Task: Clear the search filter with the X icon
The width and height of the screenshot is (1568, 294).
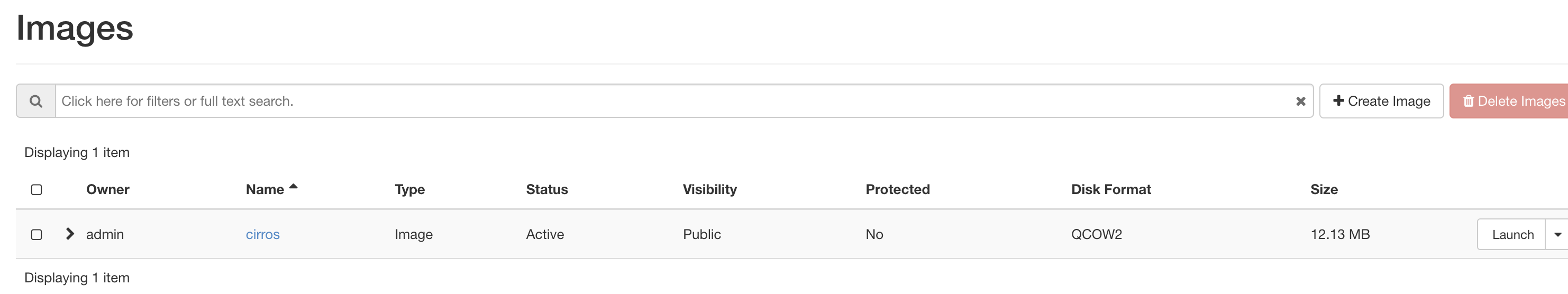Action: tap(1300, 101)
